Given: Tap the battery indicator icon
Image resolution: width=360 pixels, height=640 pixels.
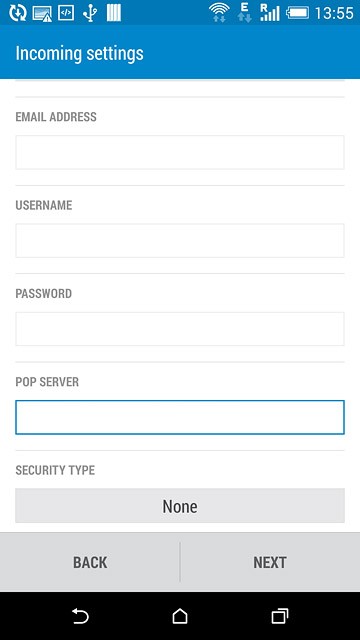Looking at the screenshot, I should click(x=297, y=13).
